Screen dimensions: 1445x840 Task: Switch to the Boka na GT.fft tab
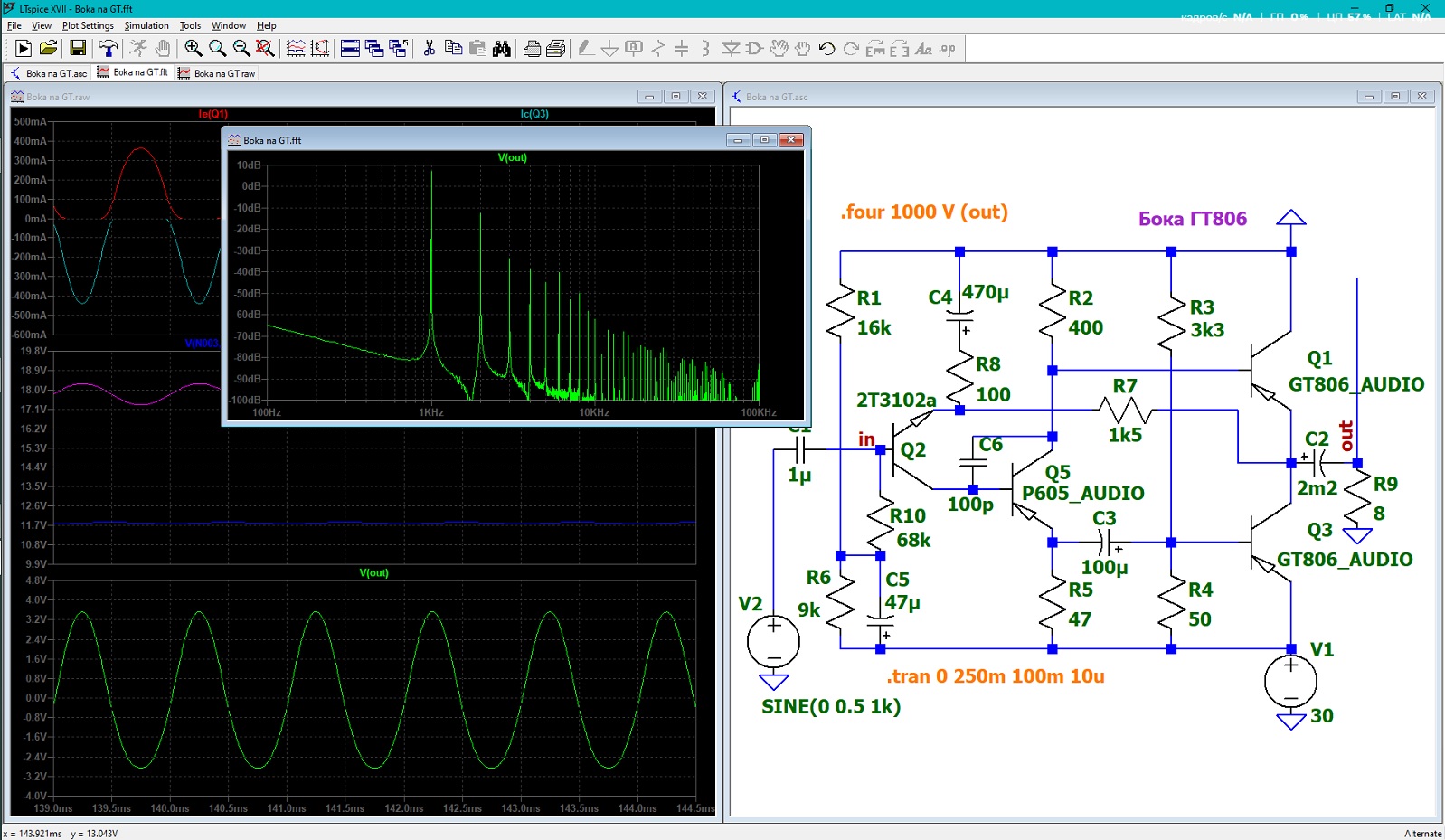point(133,72)
